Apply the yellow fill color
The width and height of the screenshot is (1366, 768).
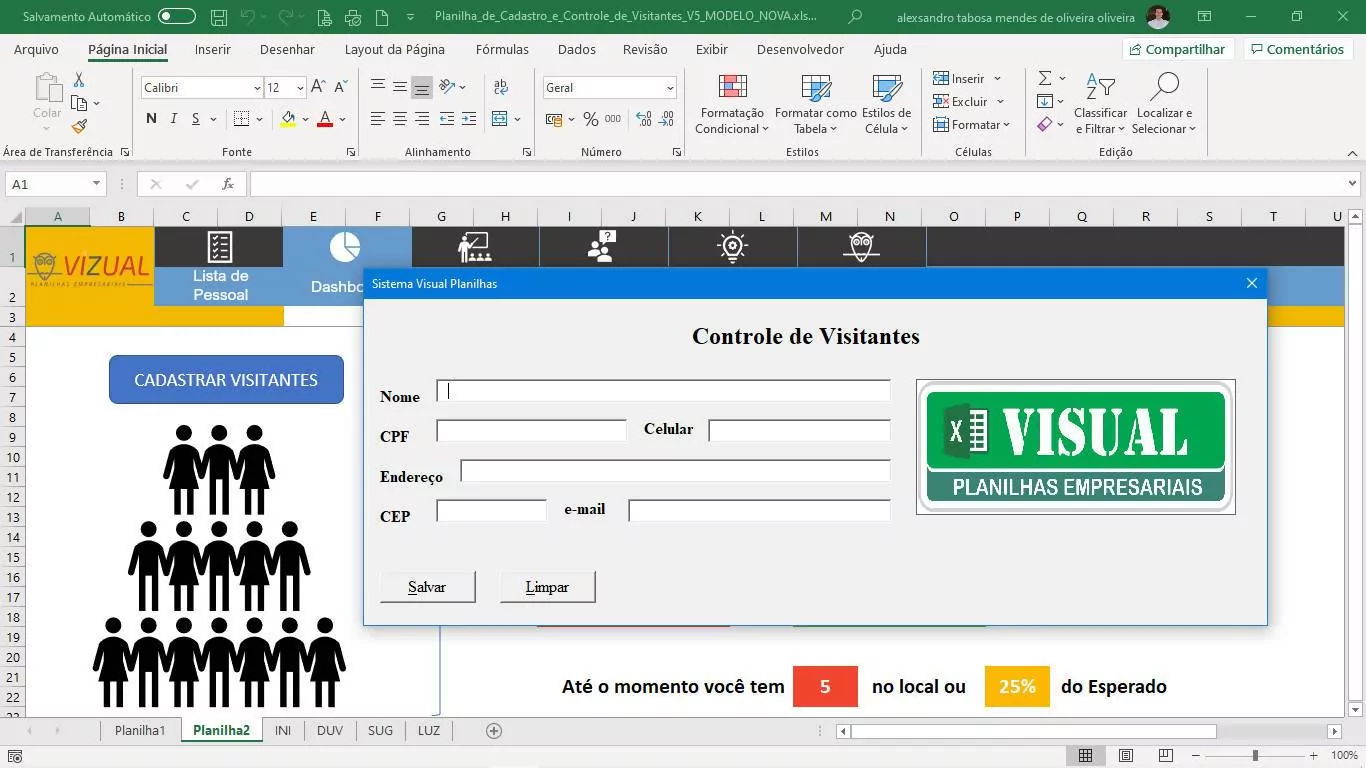tap(288, 119)
